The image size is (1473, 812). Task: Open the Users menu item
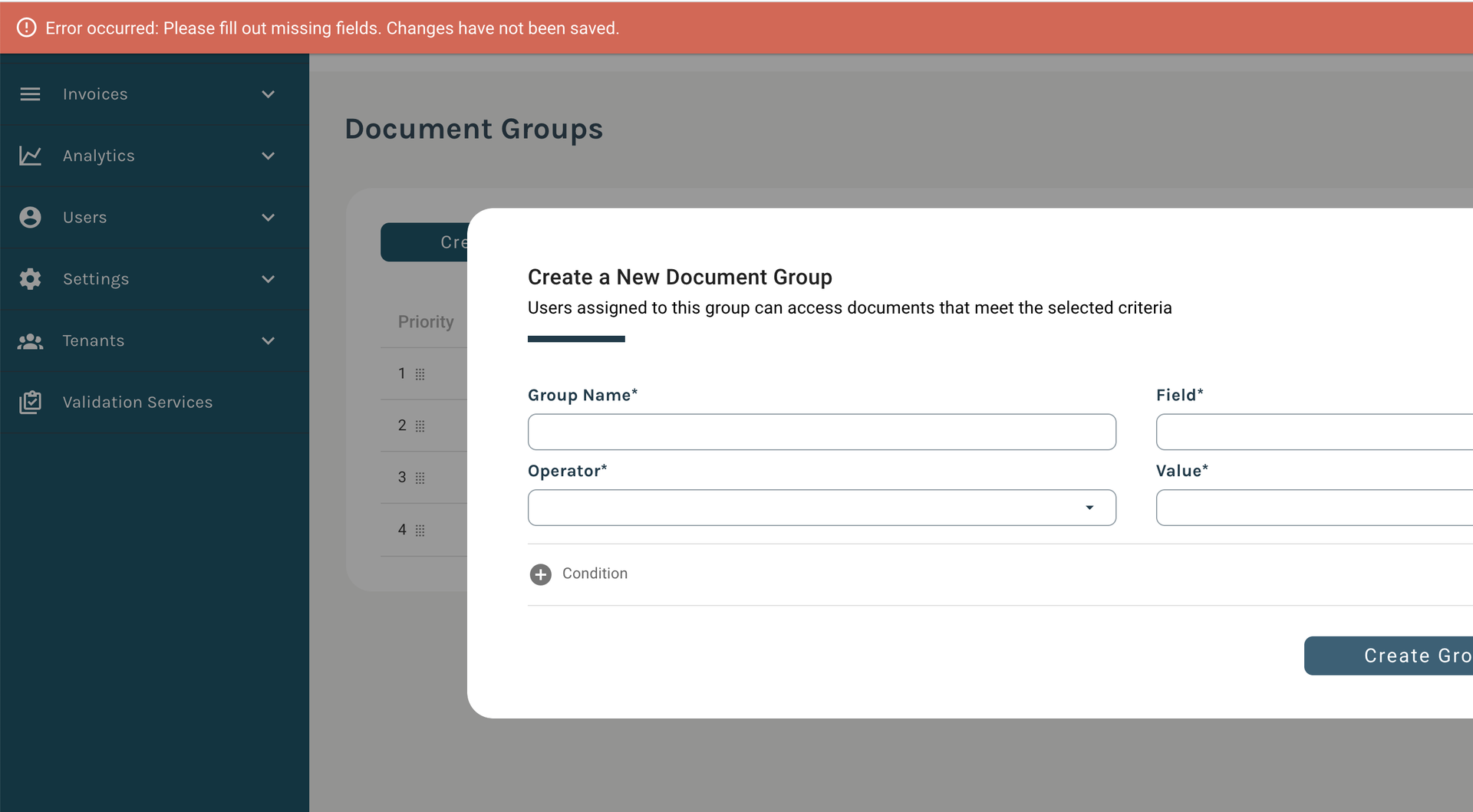(85, 218)
